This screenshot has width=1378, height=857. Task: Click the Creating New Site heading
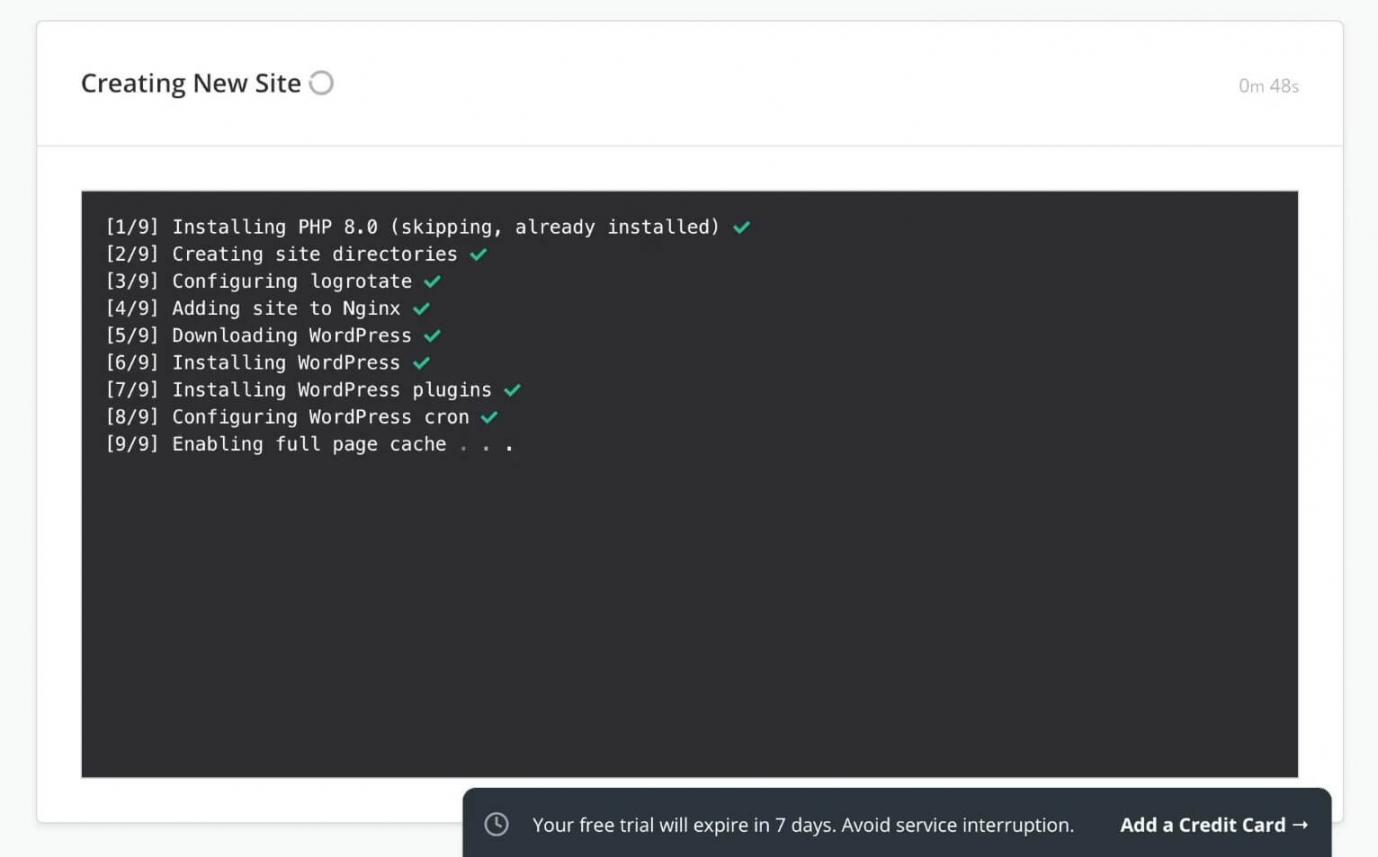click(x=191, y=84)
